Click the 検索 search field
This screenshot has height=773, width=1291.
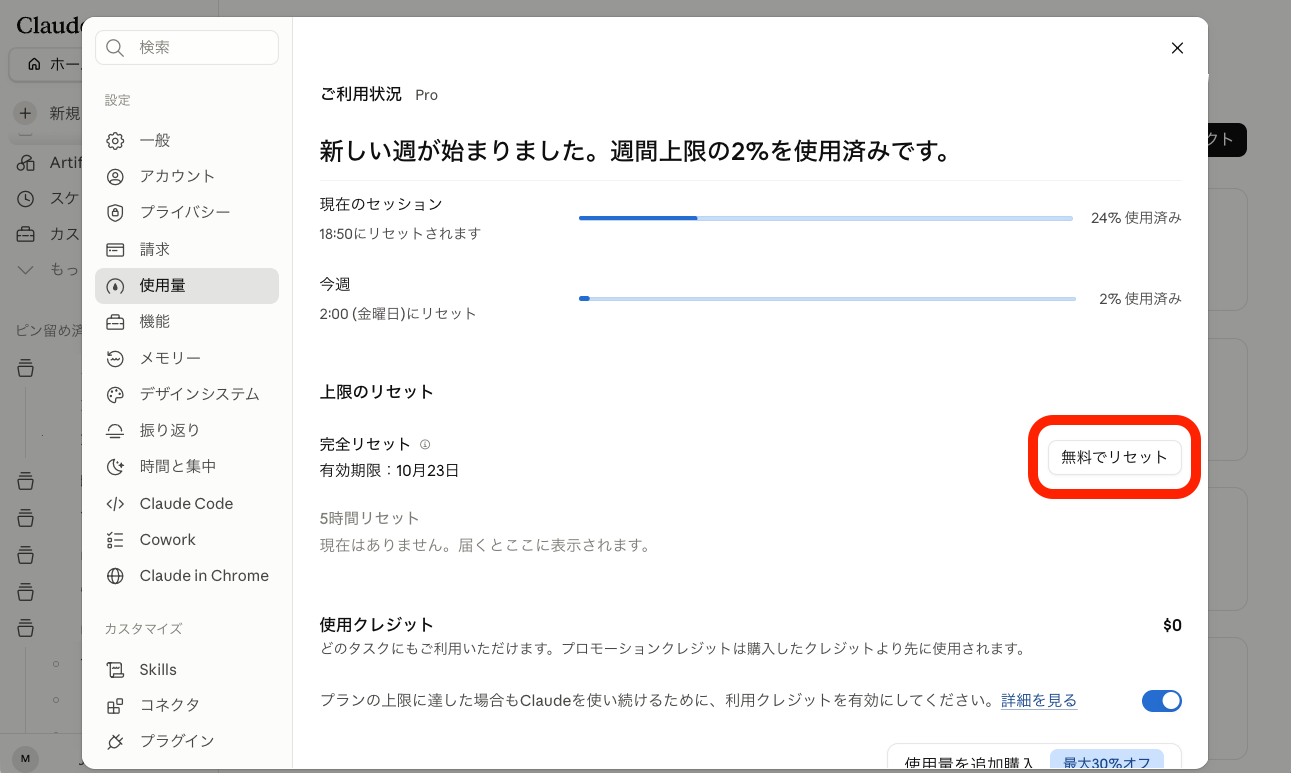[187, 47]
